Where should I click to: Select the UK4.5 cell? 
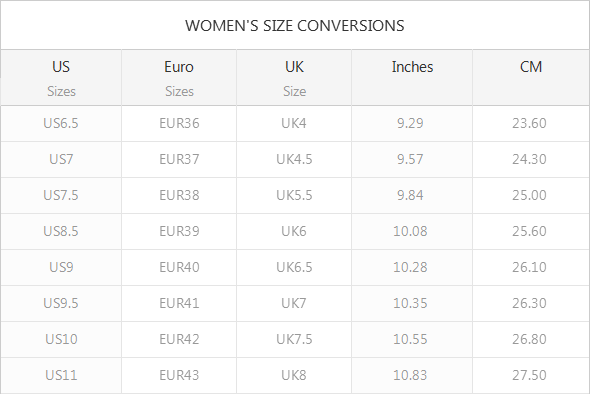294,159
